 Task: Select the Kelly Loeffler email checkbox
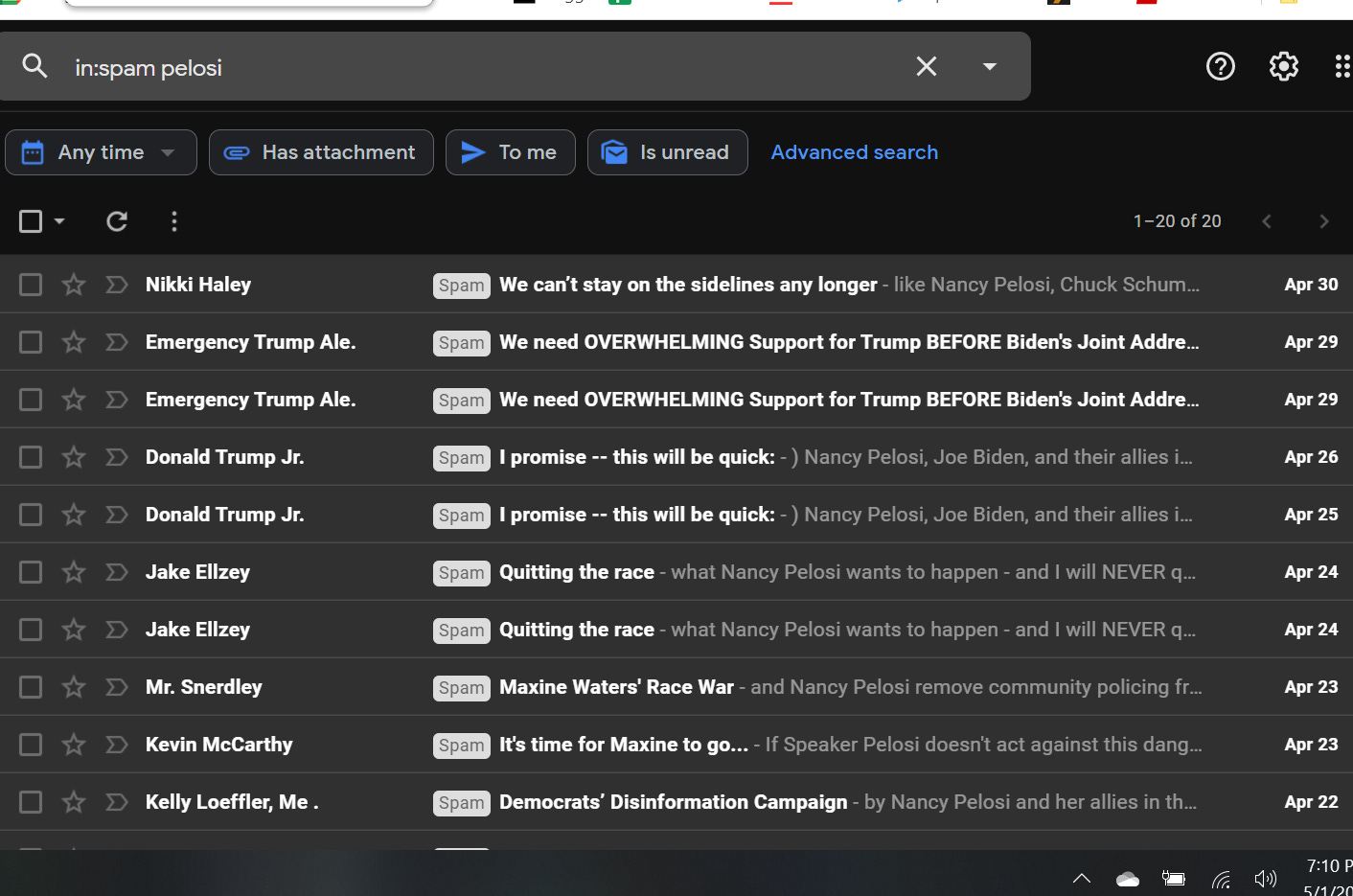[x=31, y=802]
